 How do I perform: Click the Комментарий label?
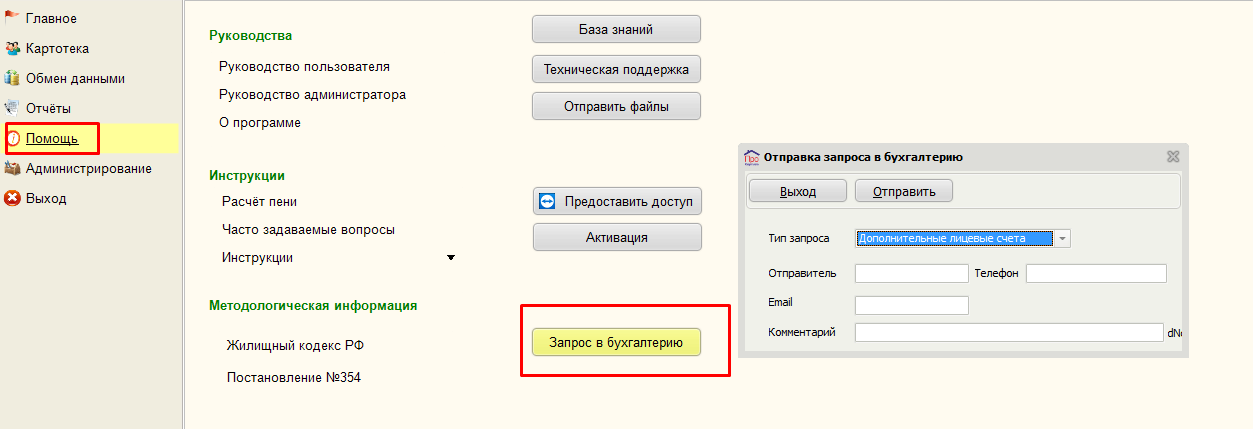pos(801,332)
